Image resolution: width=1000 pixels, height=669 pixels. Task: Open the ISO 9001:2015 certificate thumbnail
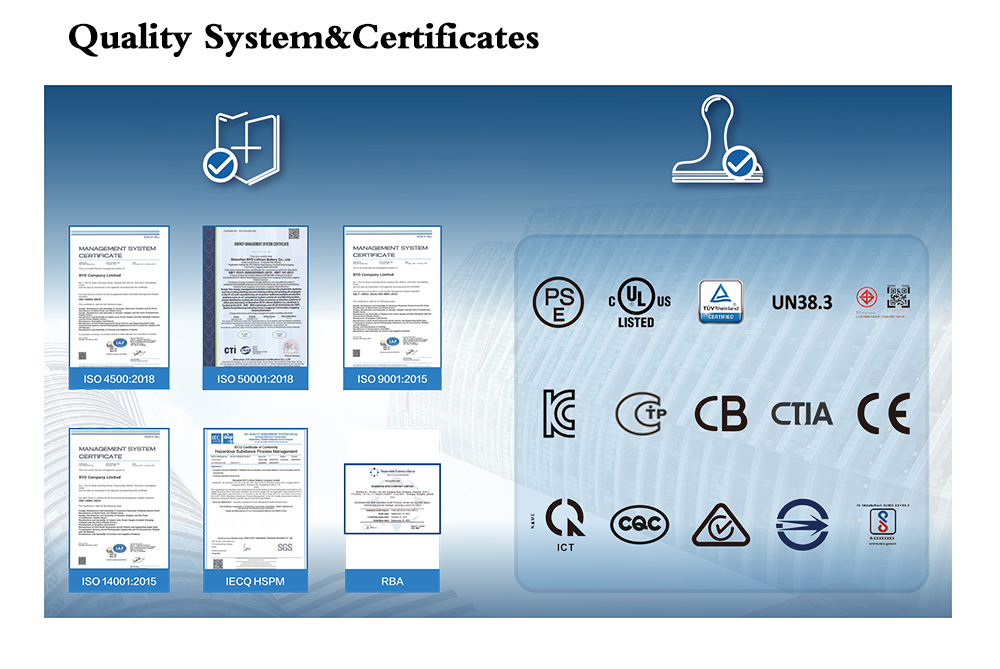tap(392, 297)
